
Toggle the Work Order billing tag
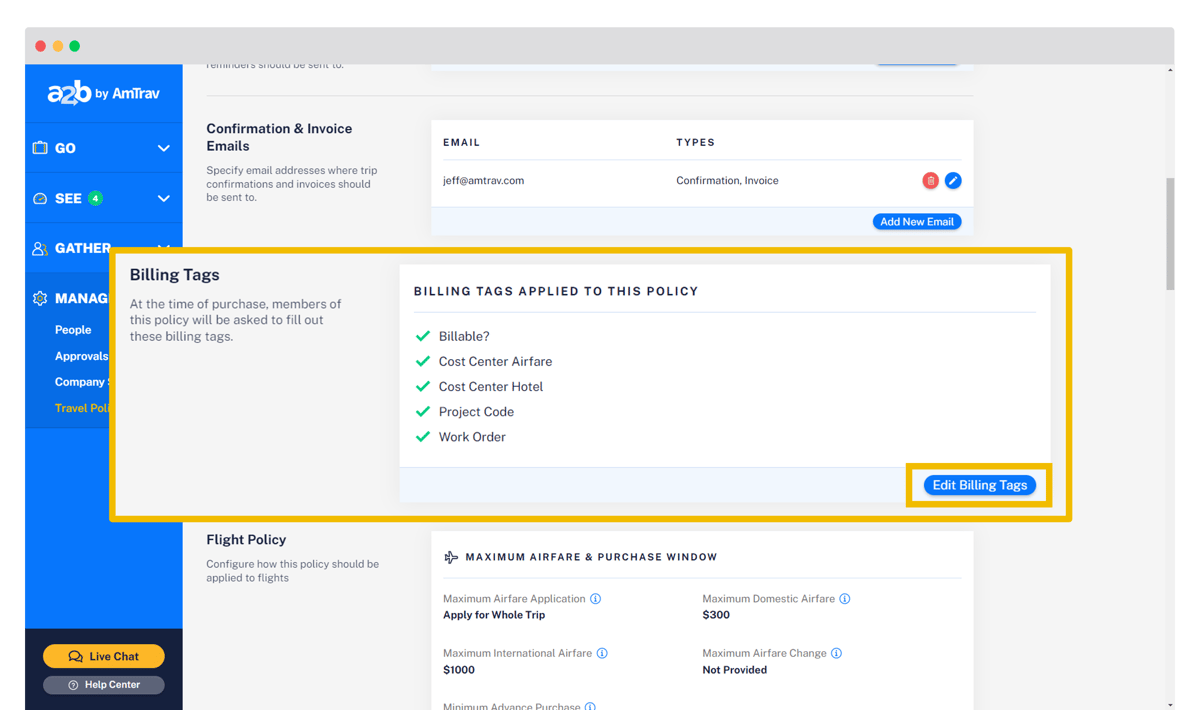422,436
